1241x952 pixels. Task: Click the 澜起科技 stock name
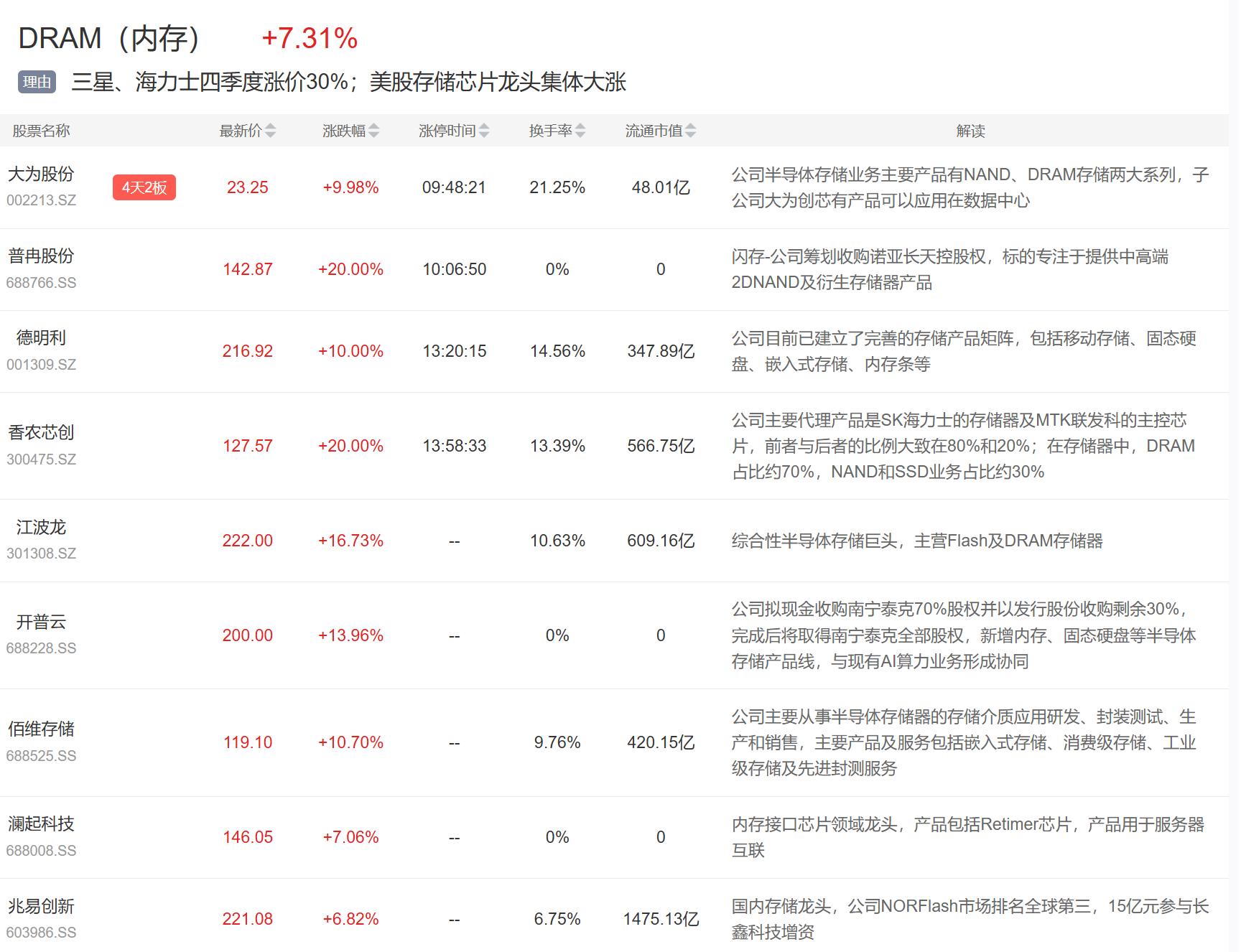tap(41, 824)
